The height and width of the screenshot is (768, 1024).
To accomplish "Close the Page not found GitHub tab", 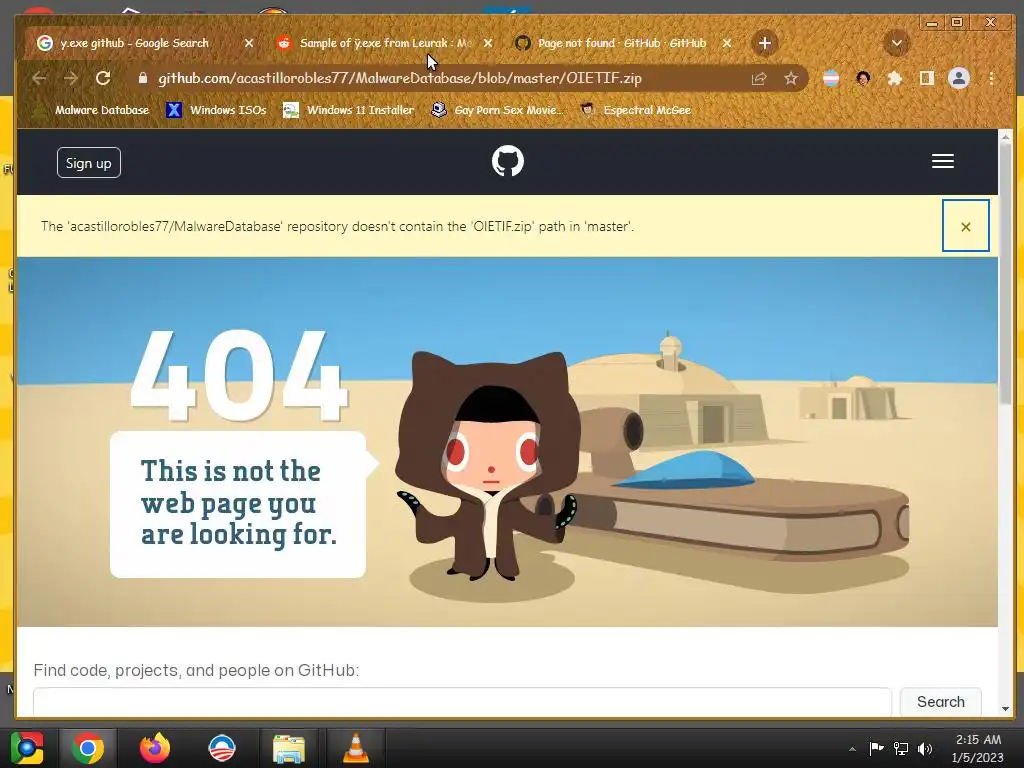I will [727, 43].
